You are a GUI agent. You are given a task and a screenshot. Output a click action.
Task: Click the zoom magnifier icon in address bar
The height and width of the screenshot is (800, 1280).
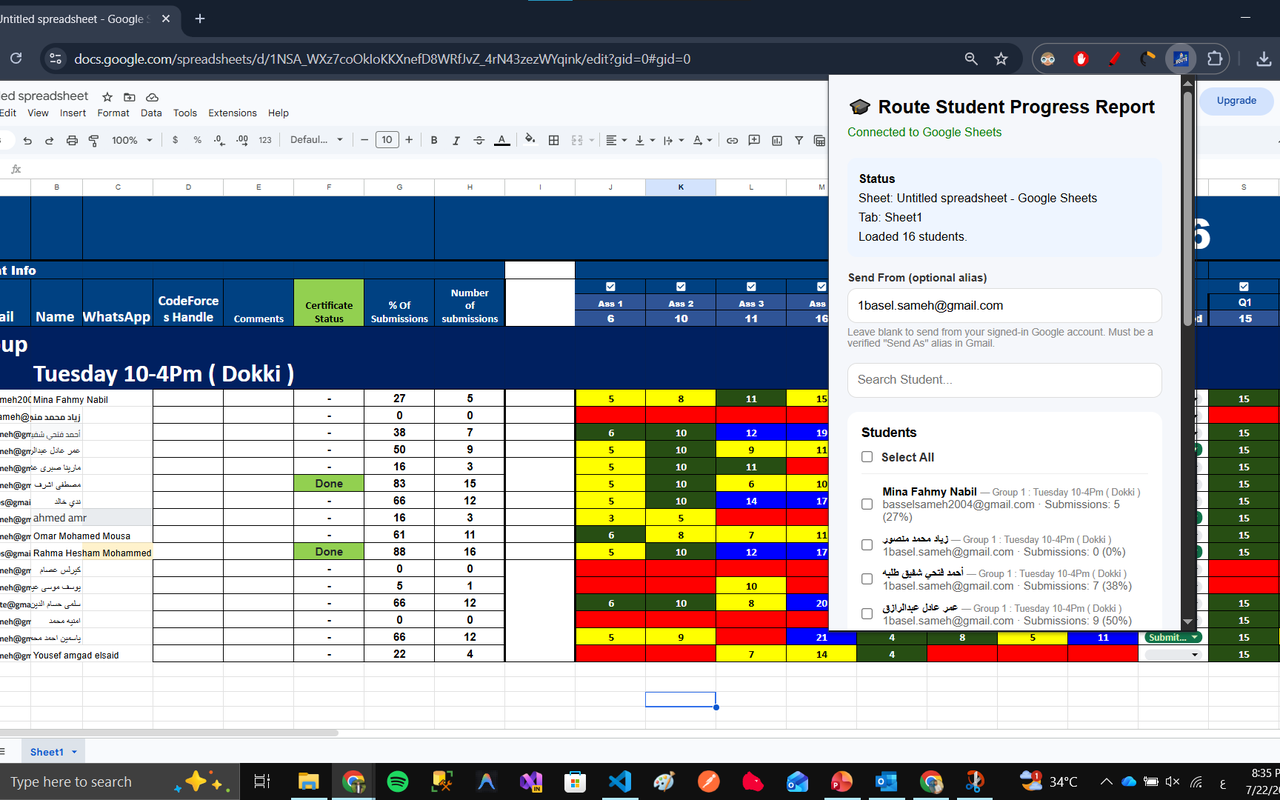point(971,59)
